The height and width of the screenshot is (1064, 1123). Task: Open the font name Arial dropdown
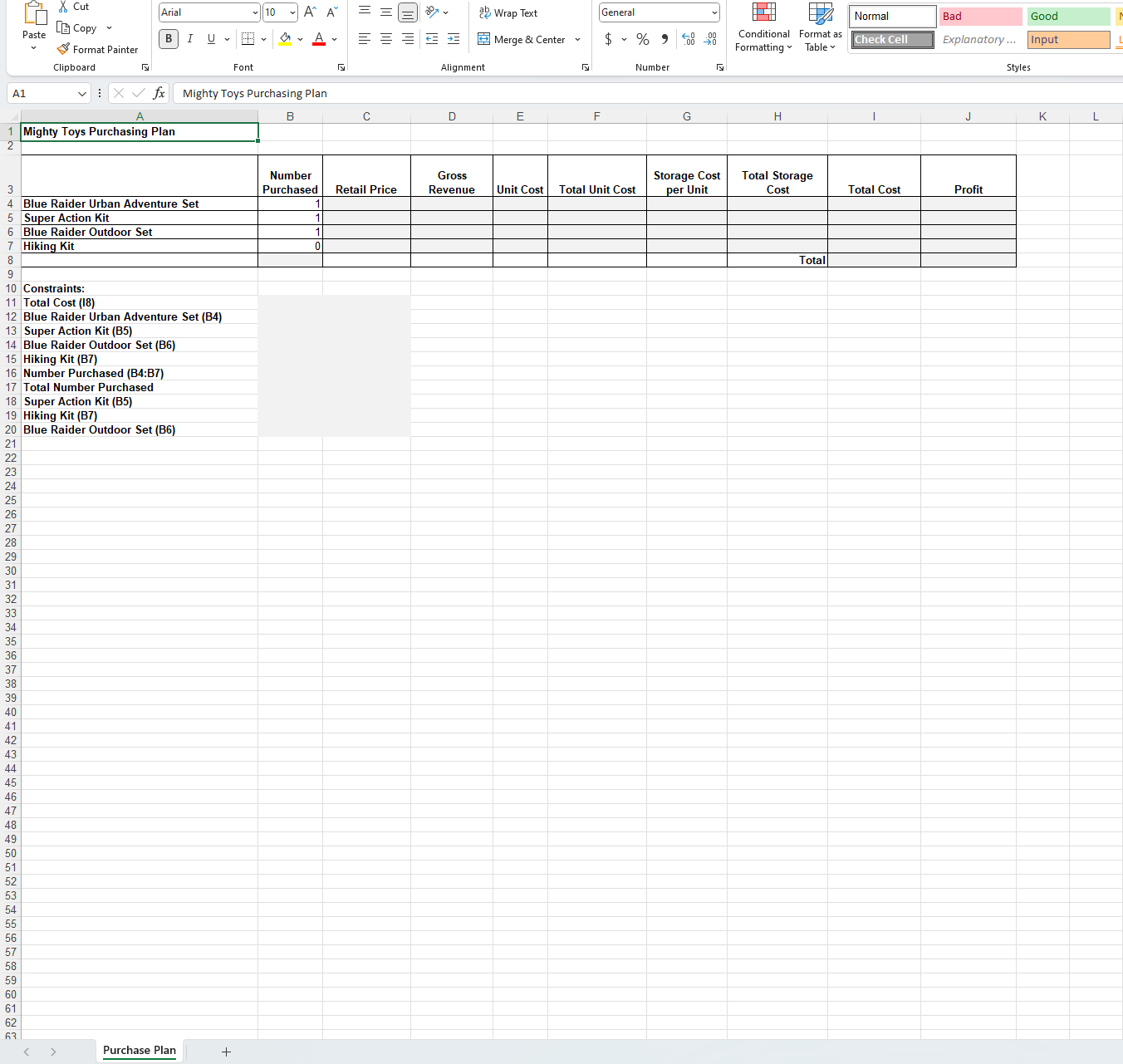[x=255, y=12]
